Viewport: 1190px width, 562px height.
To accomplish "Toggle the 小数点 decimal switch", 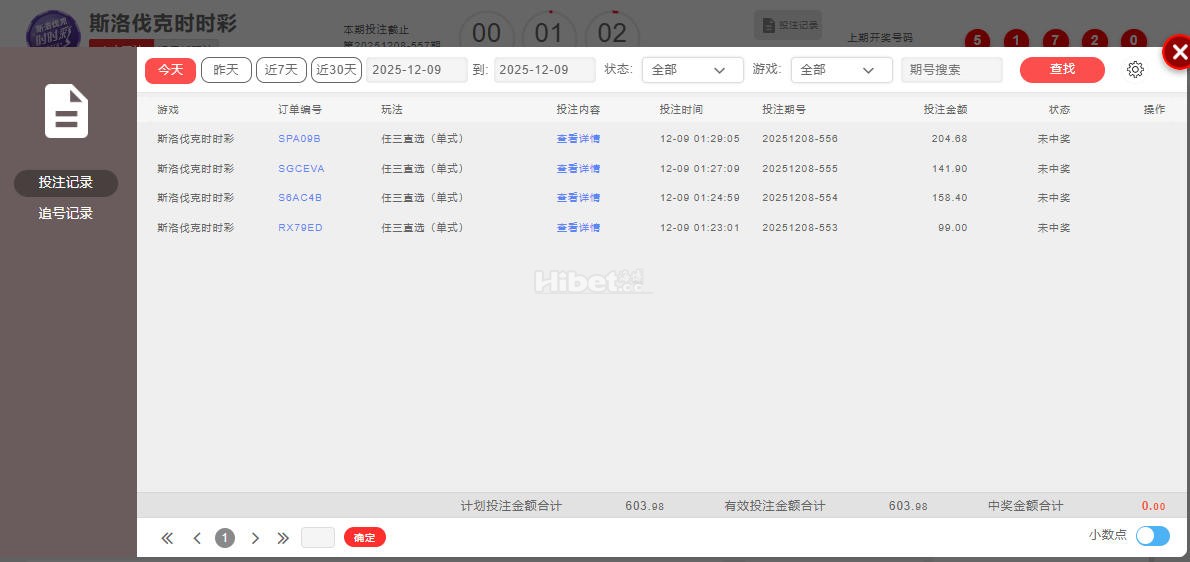I will 1152,536.
